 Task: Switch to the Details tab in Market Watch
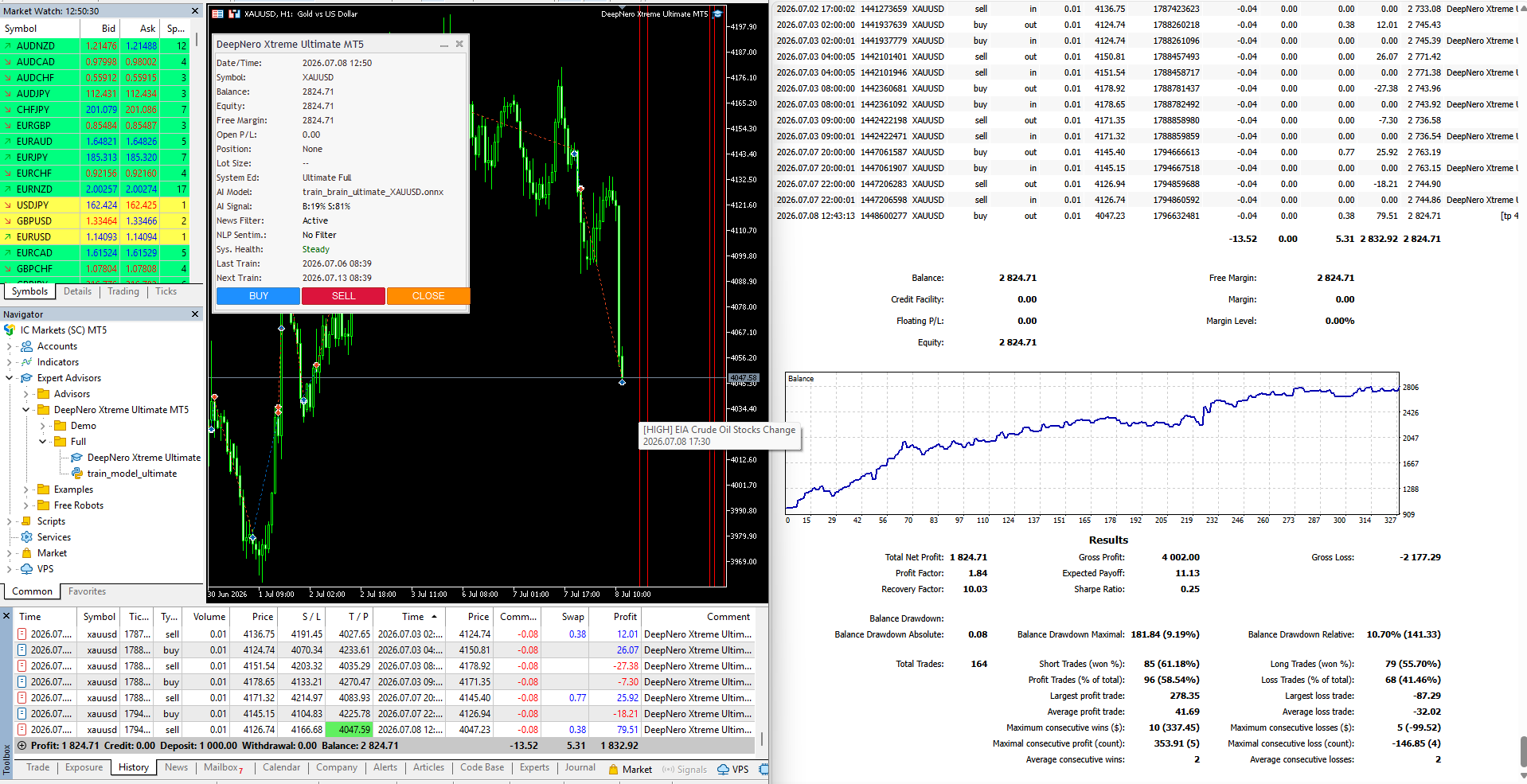point(77,291)
